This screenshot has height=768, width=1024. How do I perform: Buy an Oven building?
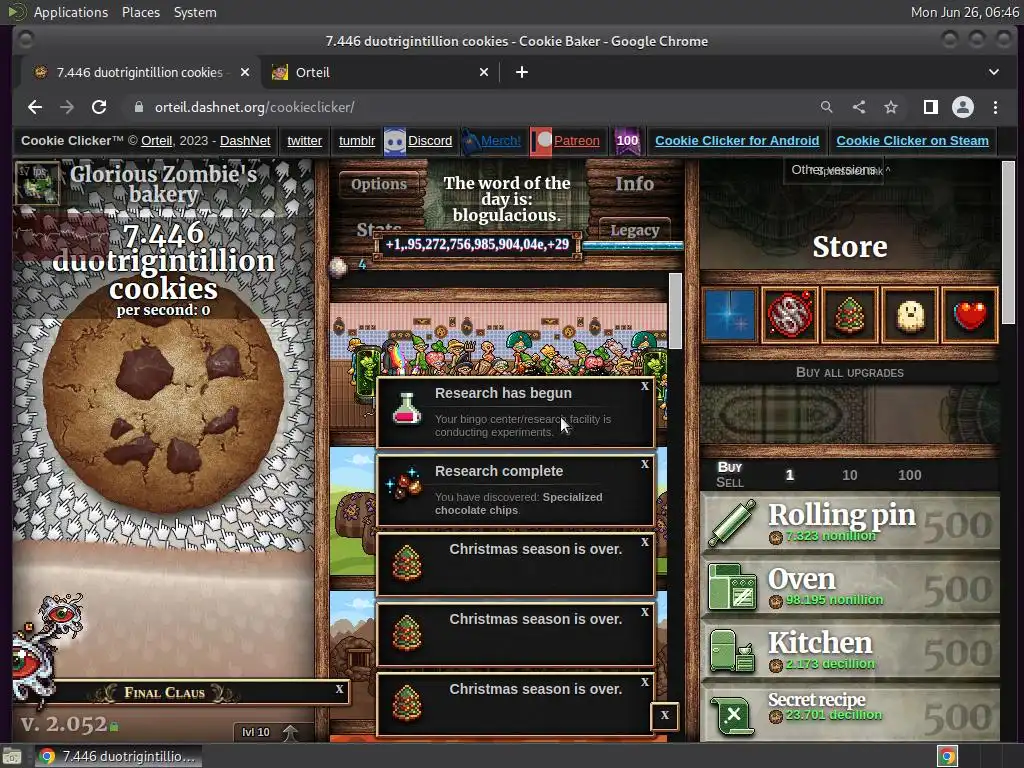click(x=850, y=587)
